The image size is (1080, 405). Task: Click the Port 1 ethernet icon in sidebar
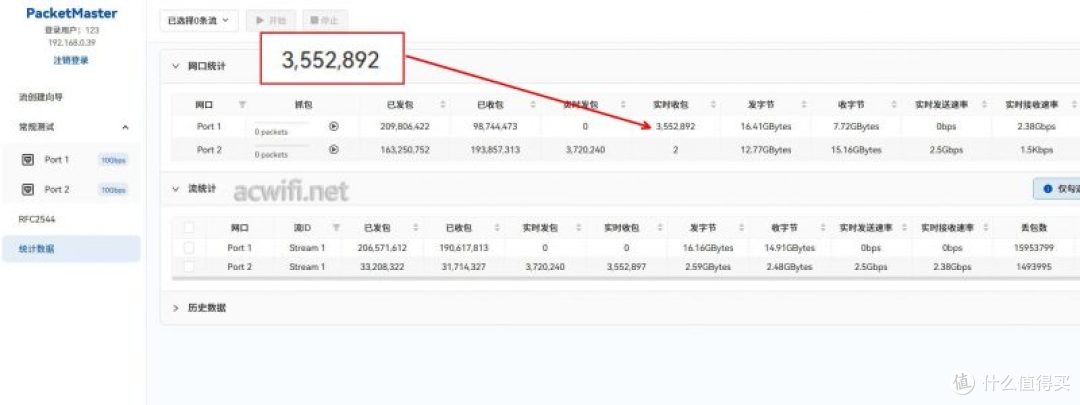28,160
